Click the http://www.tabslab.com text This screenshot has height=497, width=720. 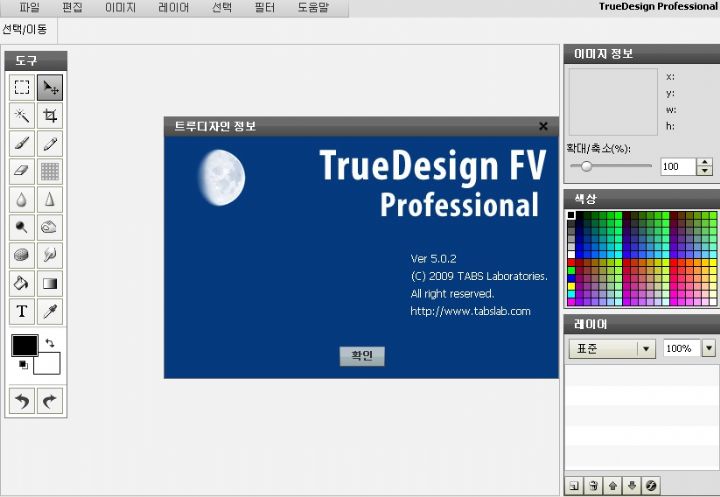tap(470, 311)
